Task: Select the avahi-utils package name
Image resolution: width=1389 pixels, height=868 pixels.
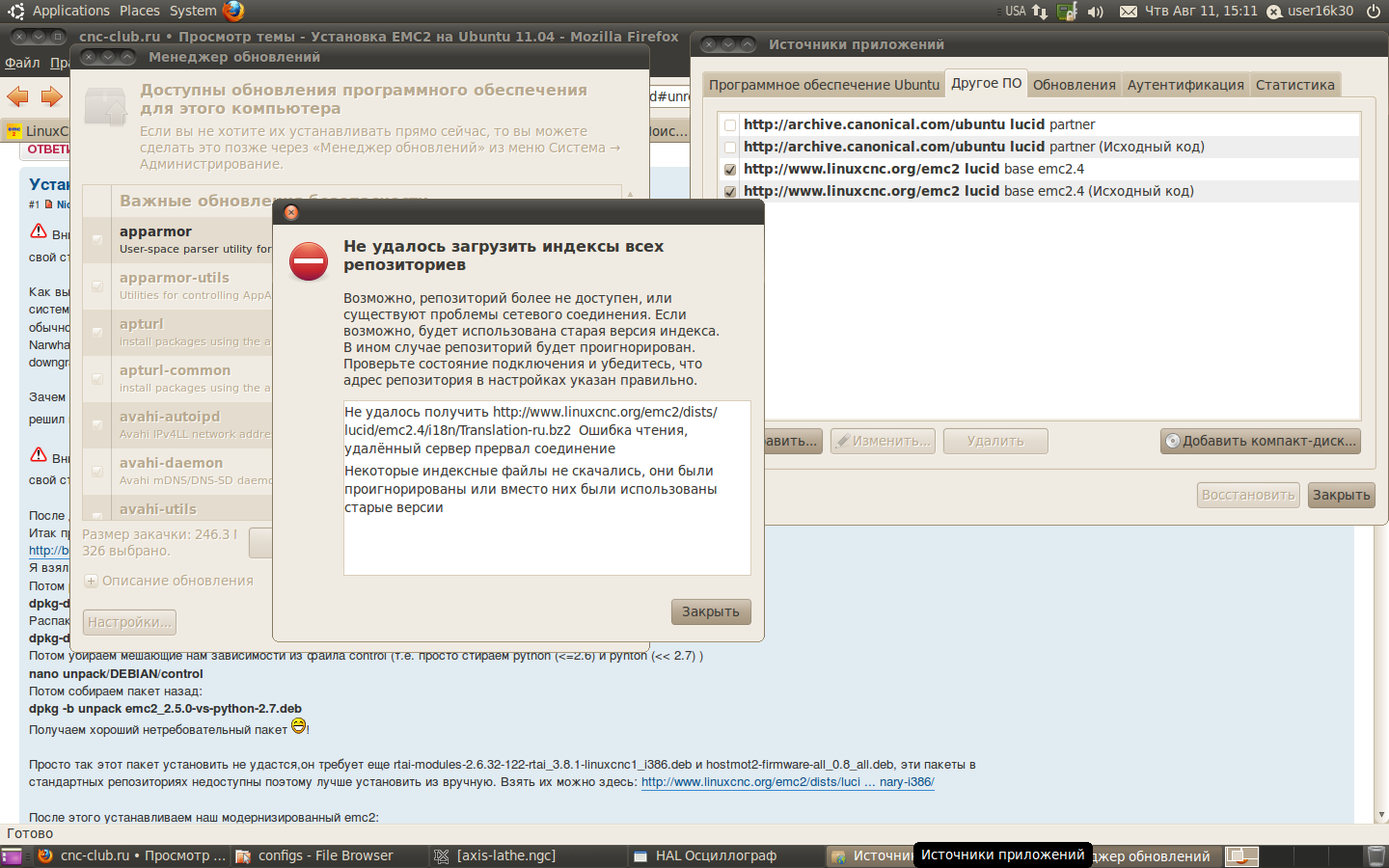Action: (x=158, y=509)
